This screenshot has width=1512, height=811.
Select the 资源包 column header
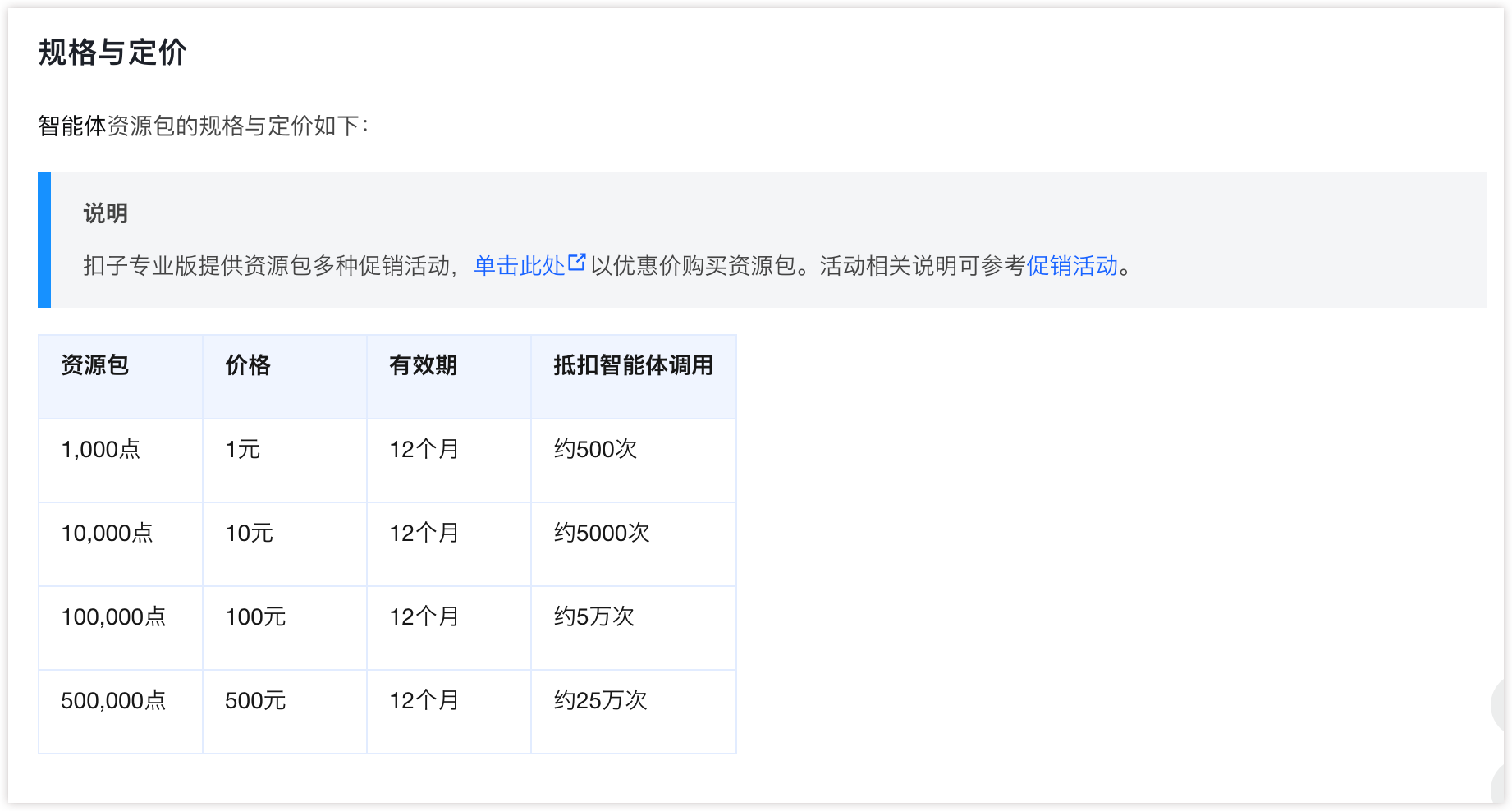click(x=95, y=365)
